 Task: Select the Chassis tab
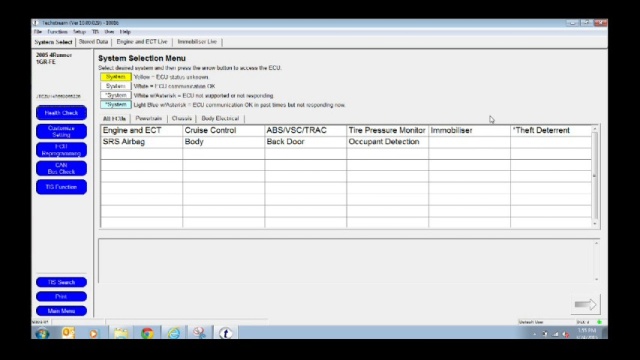(182, 118)
